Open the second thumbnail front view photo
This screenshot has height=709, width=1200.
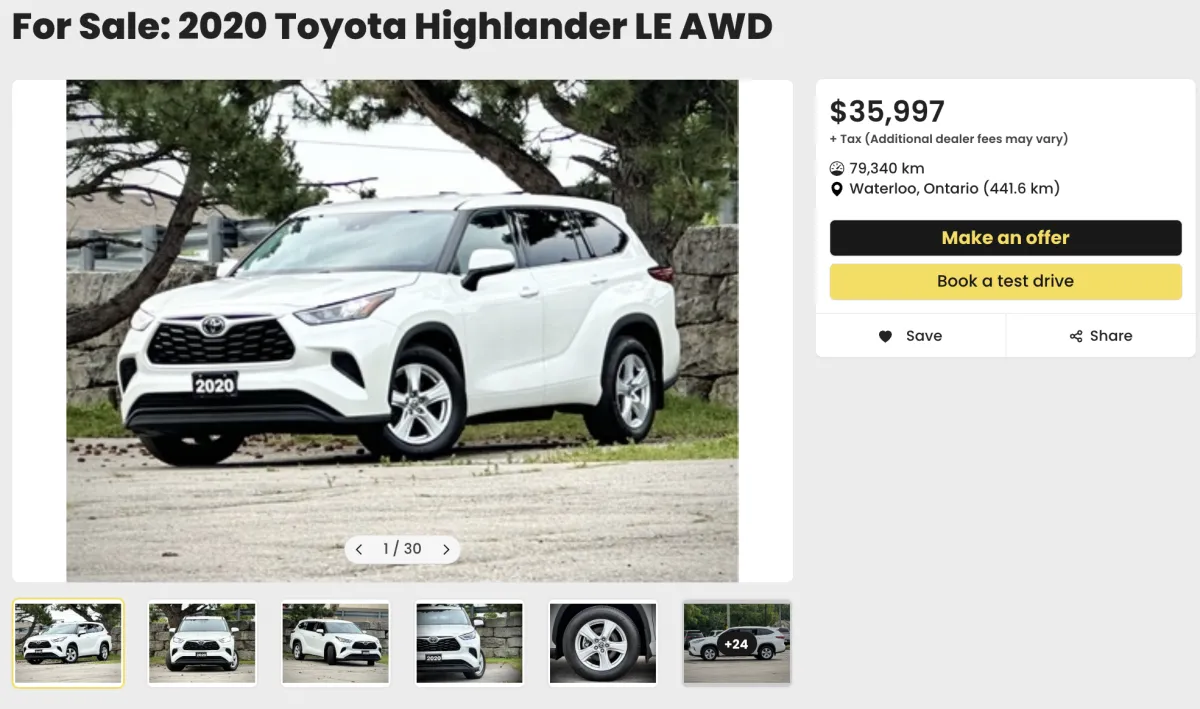(x=202, y=643)
